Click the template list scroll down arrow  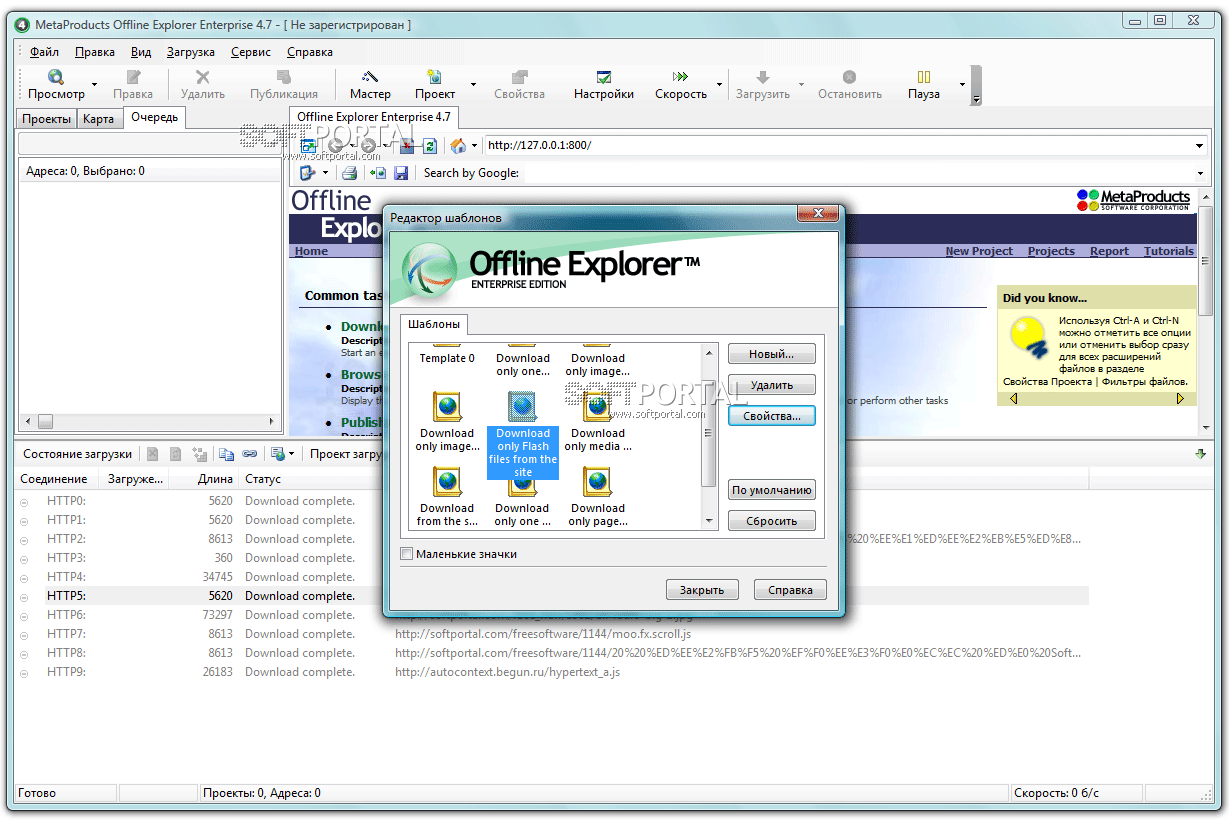(709, 521)
